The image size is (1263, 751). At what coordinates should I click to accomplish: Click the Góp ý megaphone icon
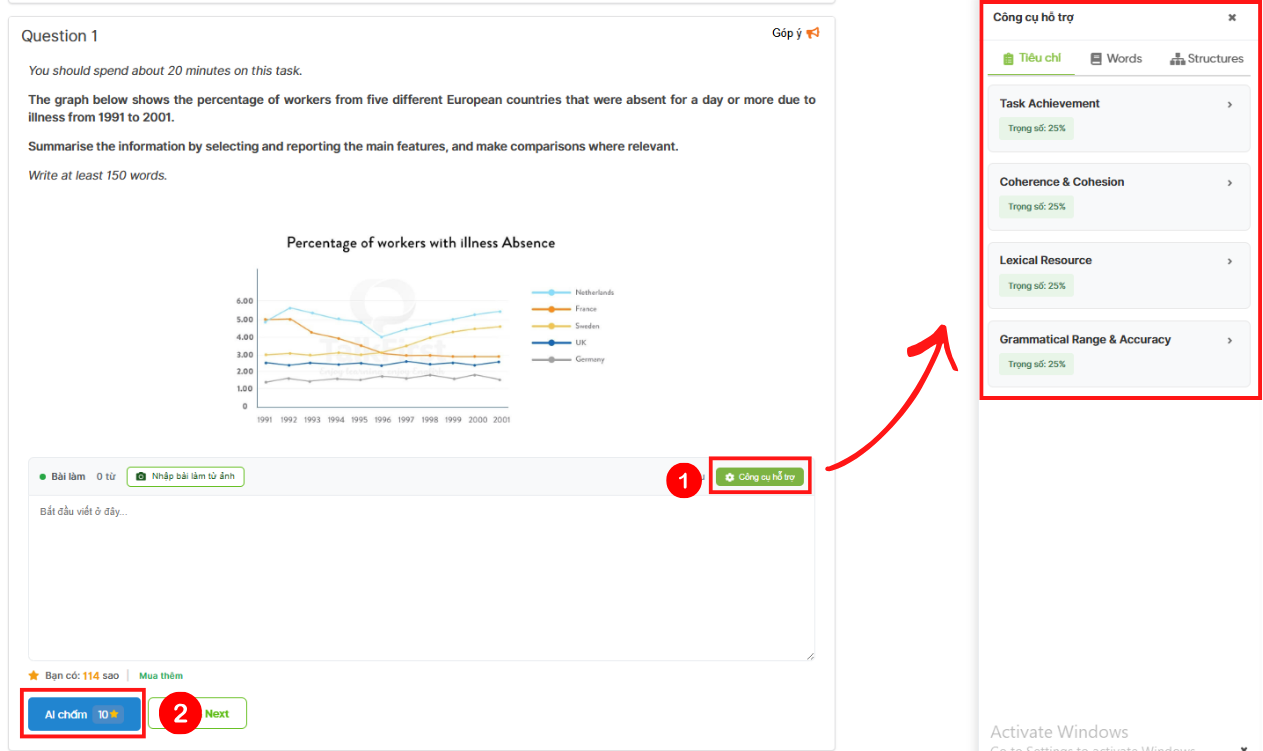(x=813, y=33)
